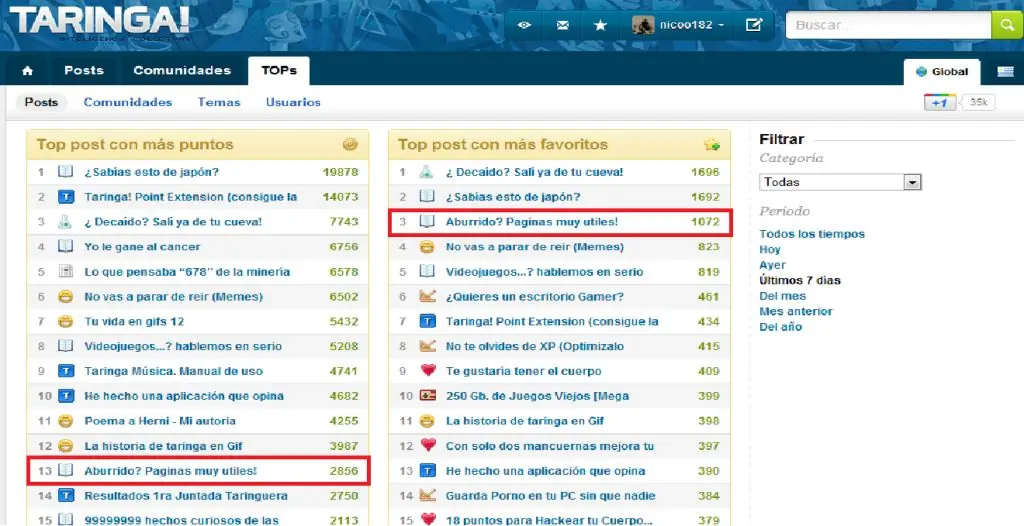The image size is (1024, 526).
Task: Filter period by Del año
Action: click(780, 327)
